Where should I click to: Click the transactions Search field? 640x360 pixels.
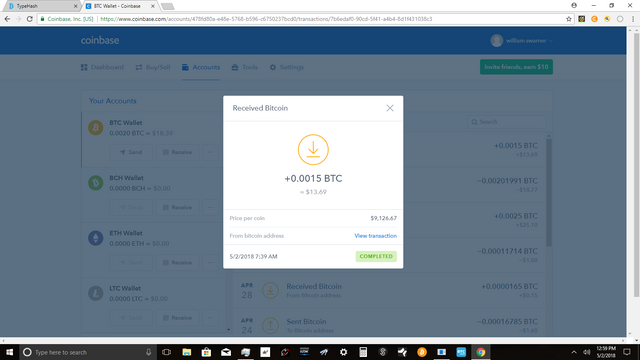506,122
